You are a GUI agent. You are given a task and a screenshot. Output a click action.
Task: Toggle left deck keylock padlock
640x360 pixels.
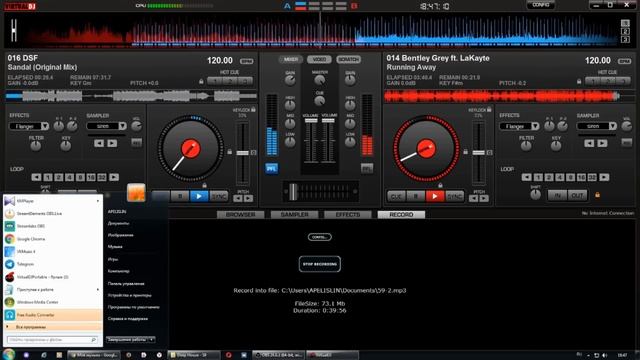pyautogui.click(x=253, y=109)
